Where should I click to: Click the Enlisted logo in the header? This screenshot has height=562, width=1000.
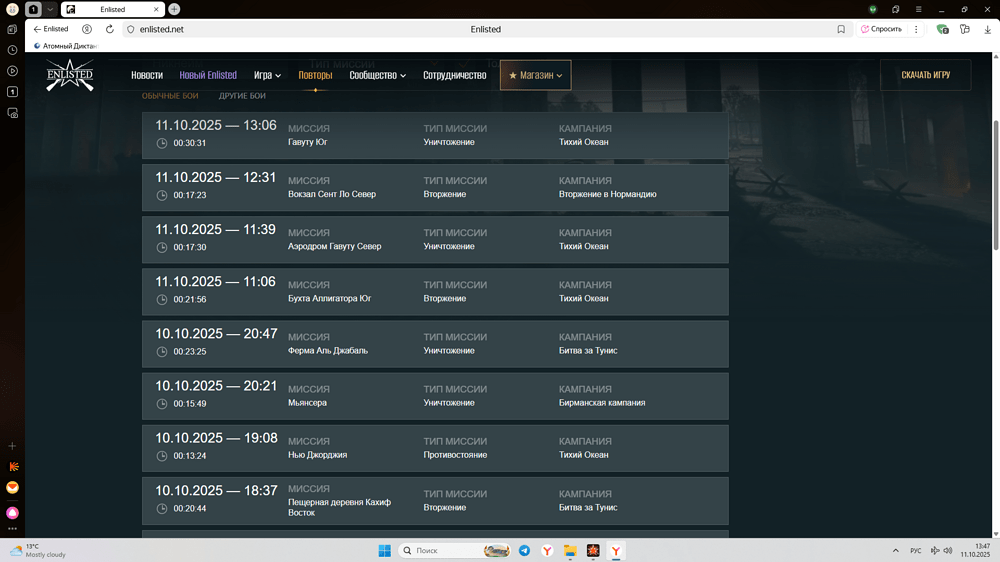[x=70, y=76]
